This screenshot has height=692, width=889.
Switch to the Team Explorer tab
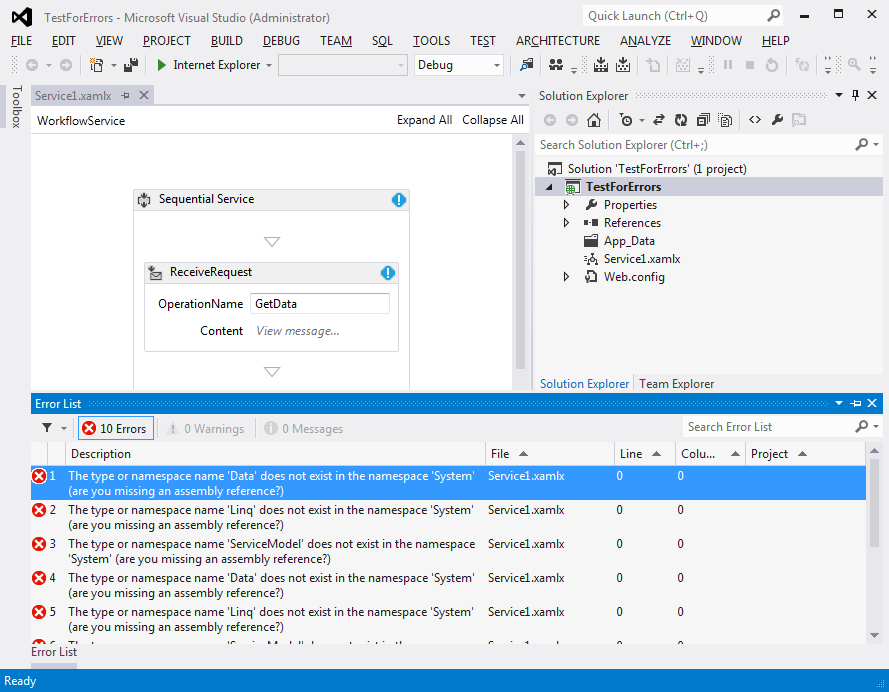(676, 384)
